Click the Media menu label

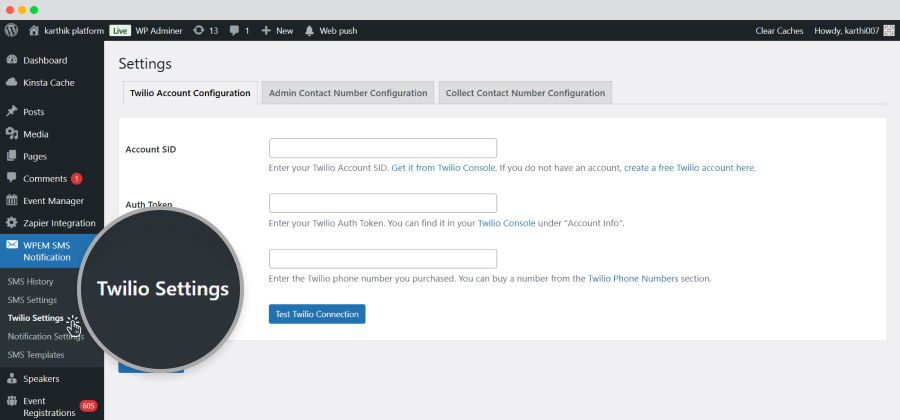click(36, 134)
